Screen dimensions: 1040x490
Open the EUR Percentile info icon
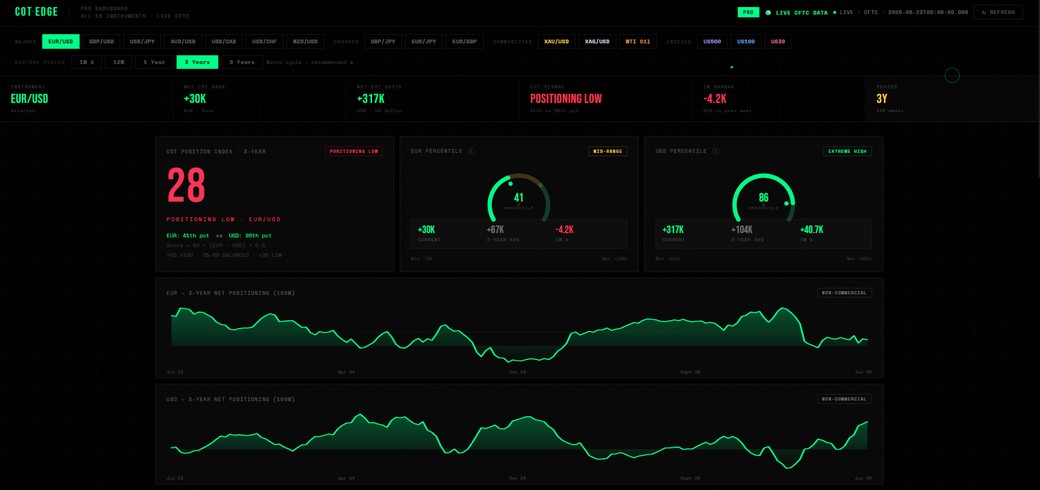[x=471, y=151]
